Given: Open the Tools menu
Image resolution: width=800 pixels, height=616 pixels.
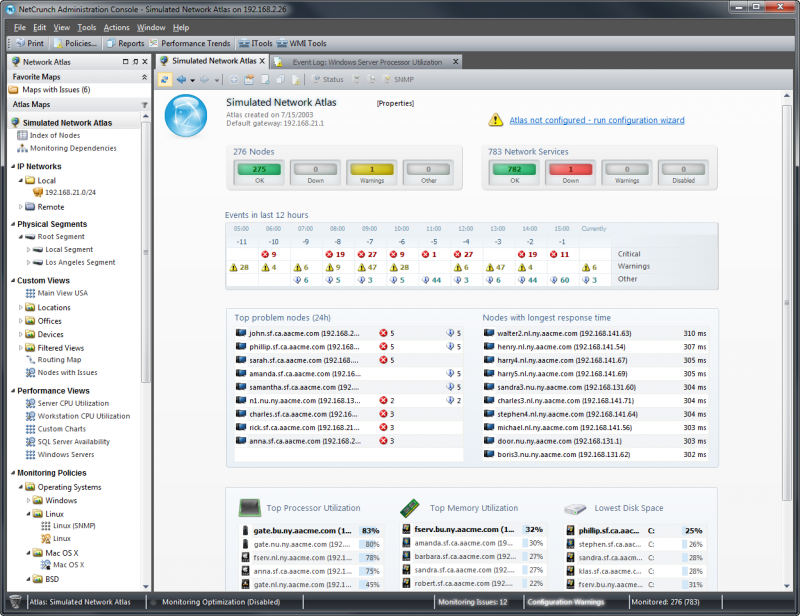Looking at the screenshot, I should (x=87, y=28).
